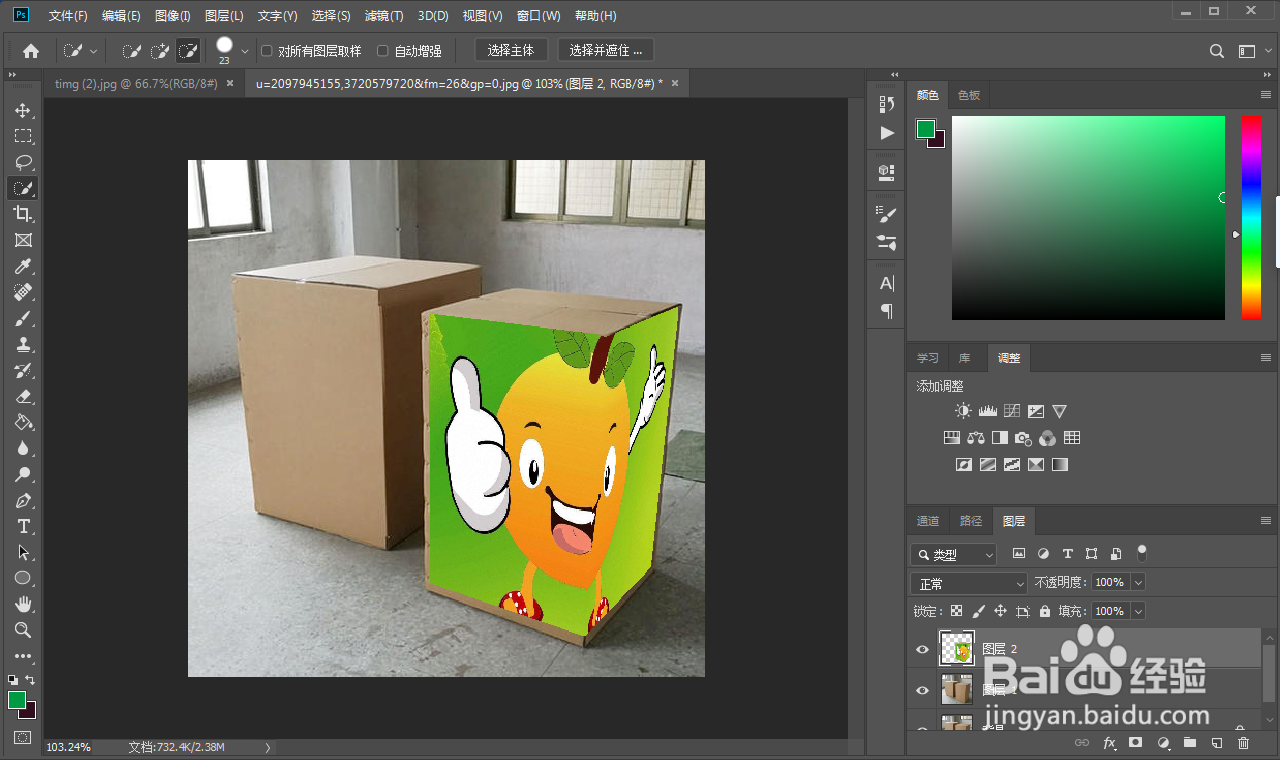
Task: Open the 正常 blend mode dropdown
Action: (x=969, y=583)
